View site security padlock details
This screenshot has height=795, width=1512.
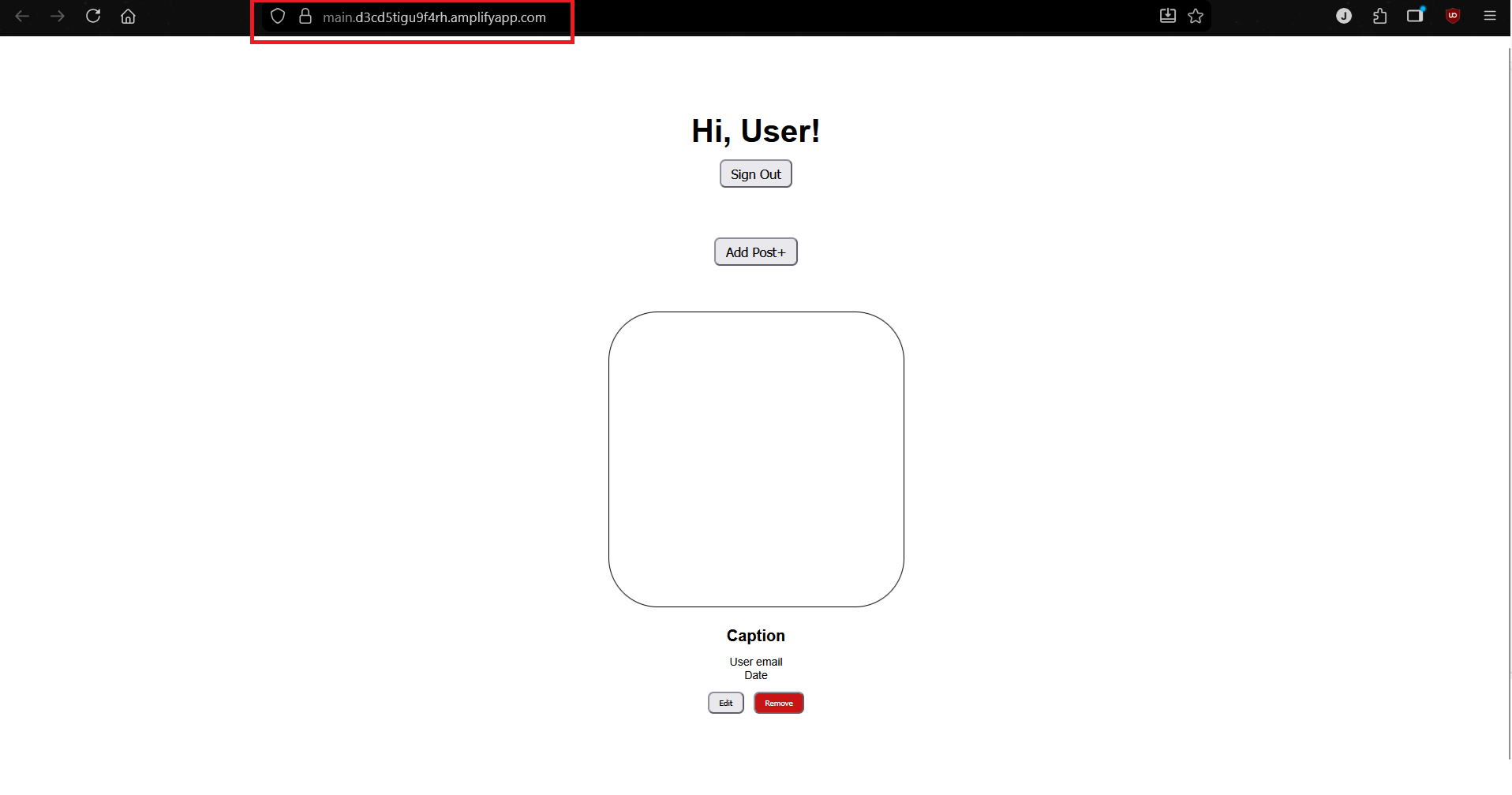tap(305, 16)
